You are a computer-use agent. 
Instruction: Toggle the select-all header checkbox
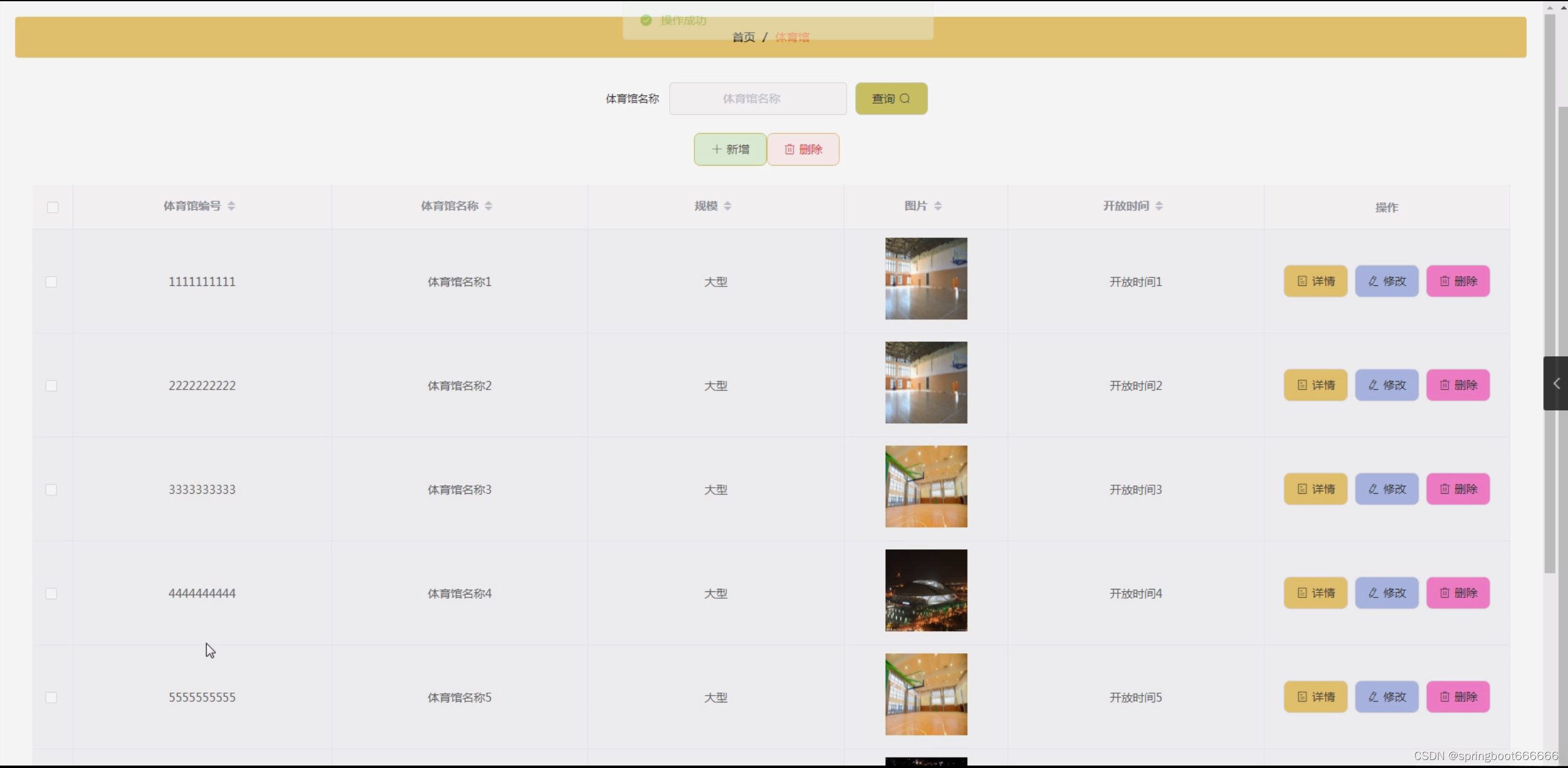click(x=53, y=207)
